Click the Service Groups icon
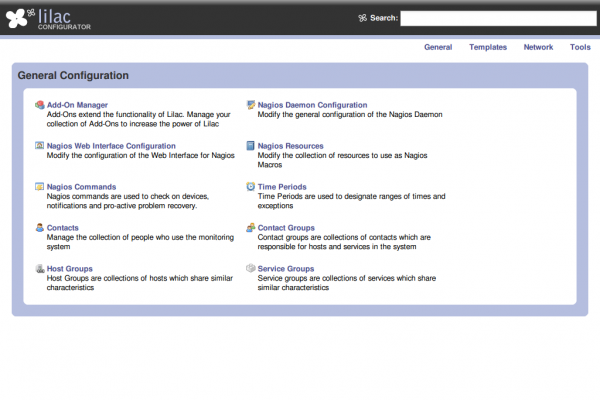Viewport: 600px width, 400px height. 250,269
